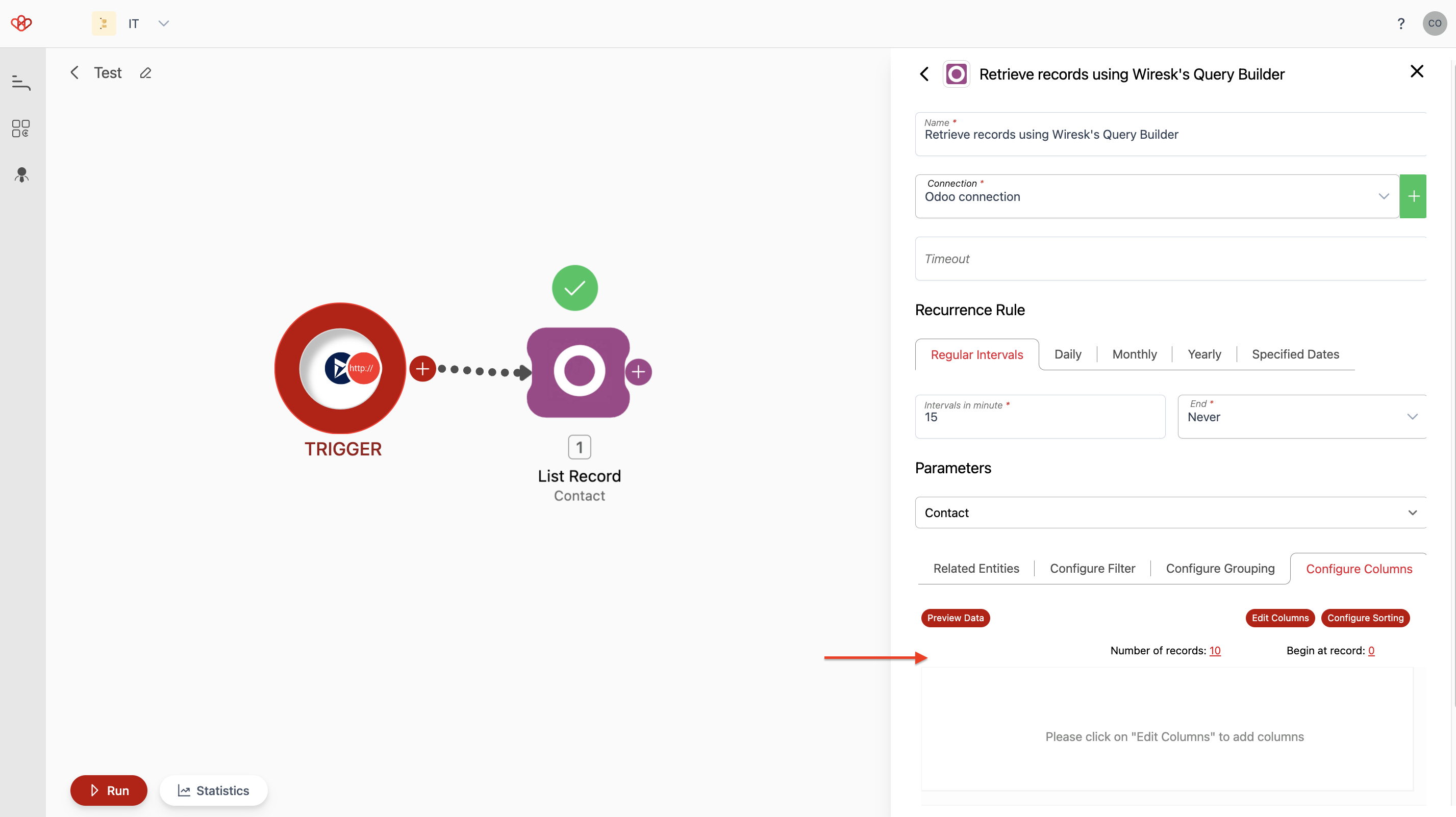Viewport: 1456px width, 817px height.
Task: Expand the Odoo connection dropdown
Action: pyautogui.click(x=1384, y=196)
